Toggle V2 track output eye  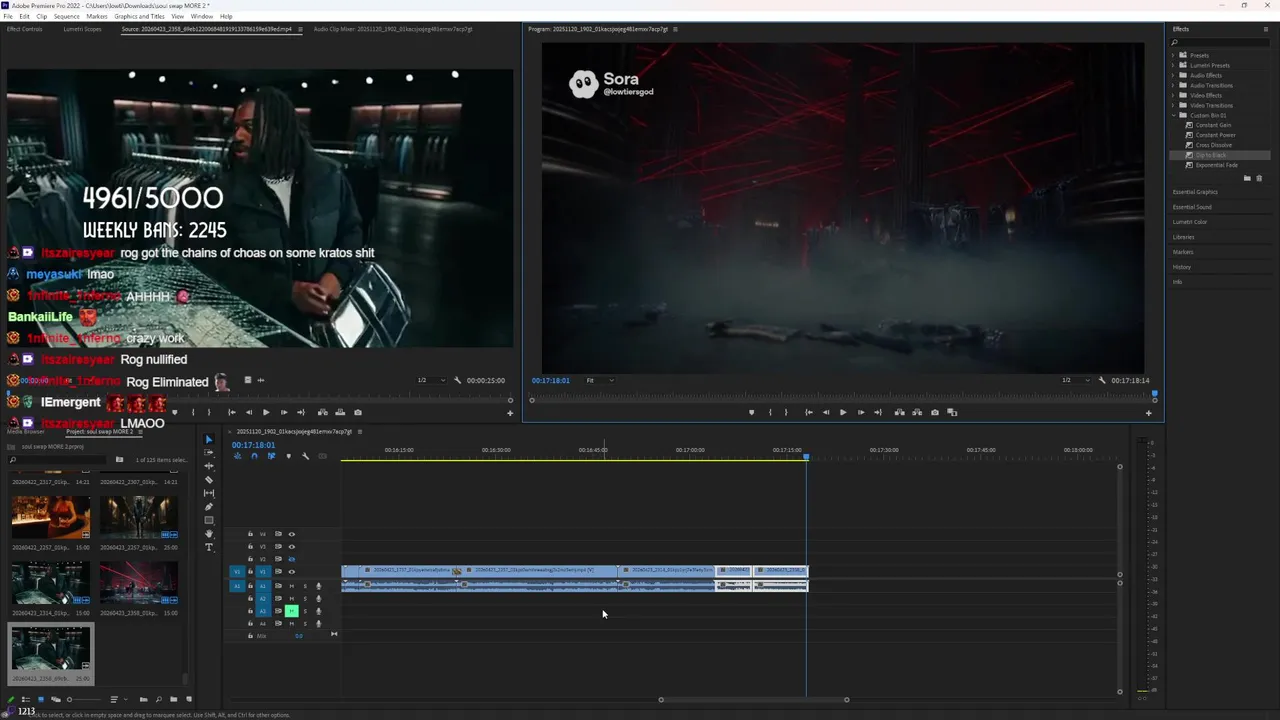(x=292, y=559)
